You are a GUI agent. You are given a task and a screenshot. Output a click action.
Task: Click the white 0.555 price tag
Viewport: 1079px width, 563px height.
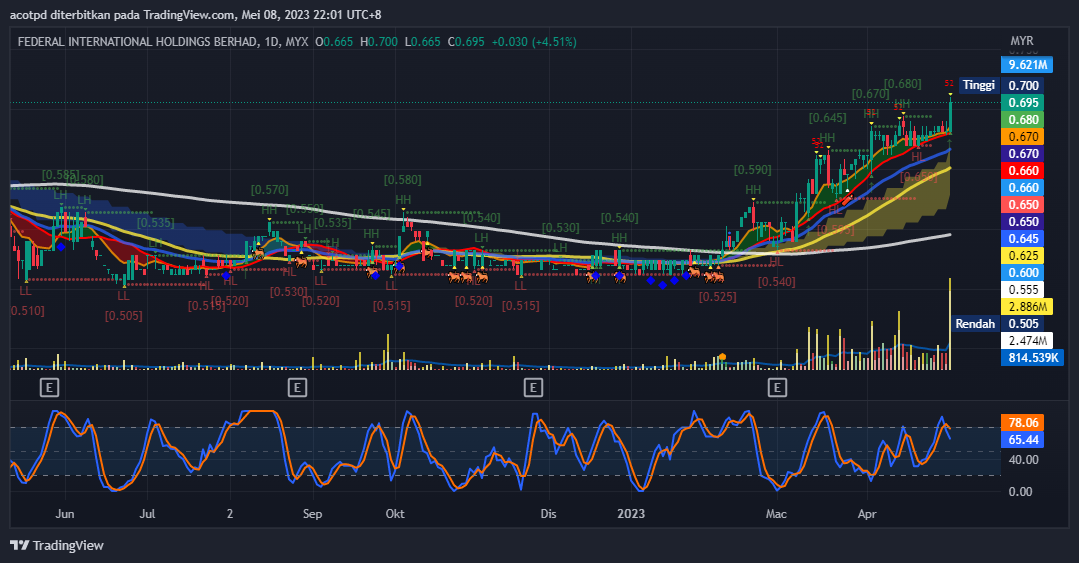point(1023,290)
